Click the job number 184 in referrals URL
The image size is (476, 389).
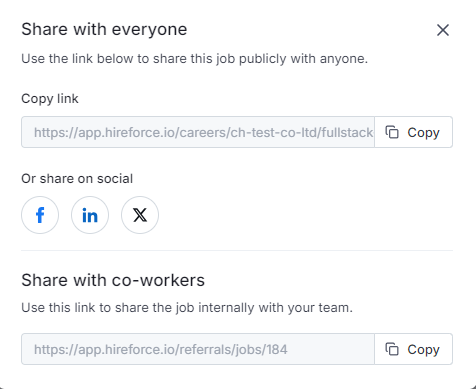coord(277,350)
